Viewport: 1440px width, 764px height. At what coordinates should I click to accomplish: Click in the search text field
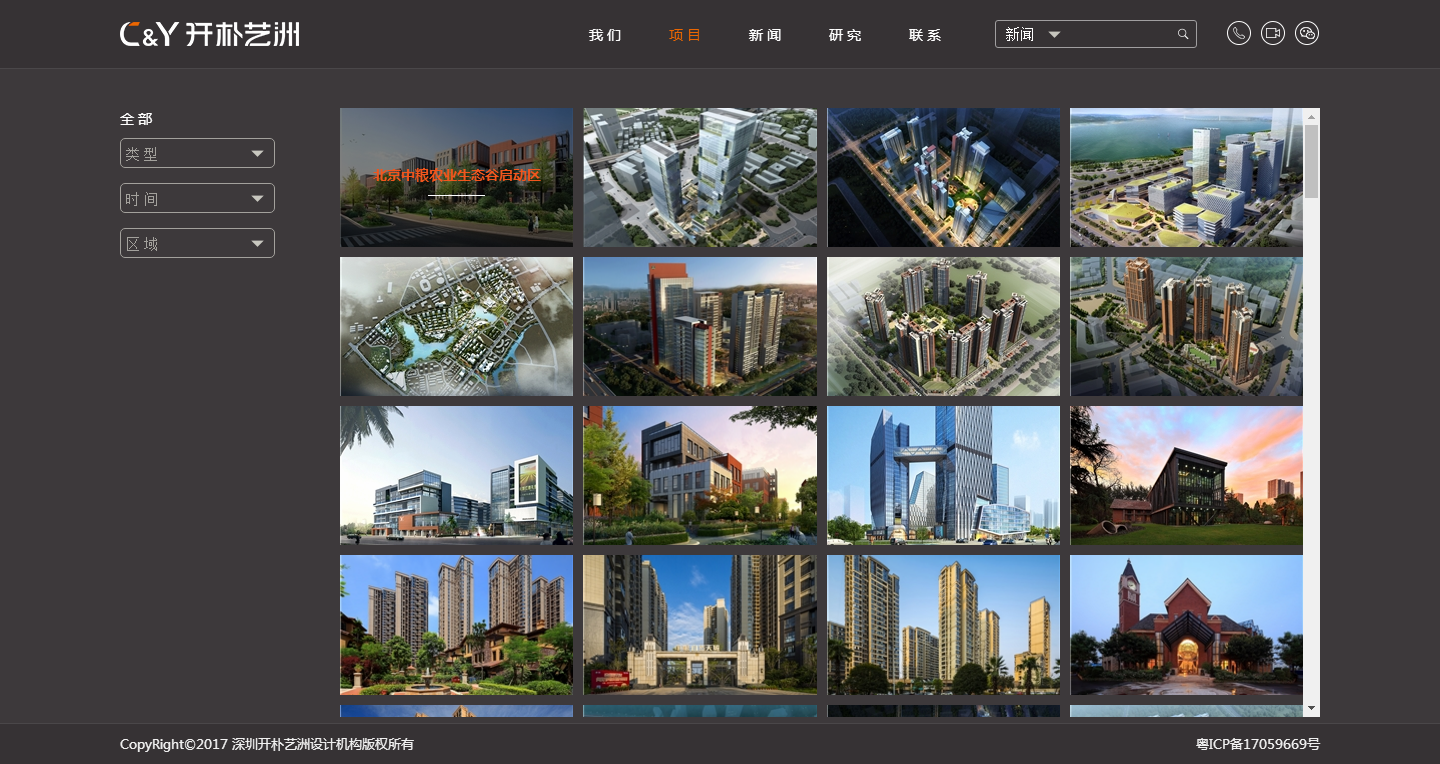tap(1120, 34)
